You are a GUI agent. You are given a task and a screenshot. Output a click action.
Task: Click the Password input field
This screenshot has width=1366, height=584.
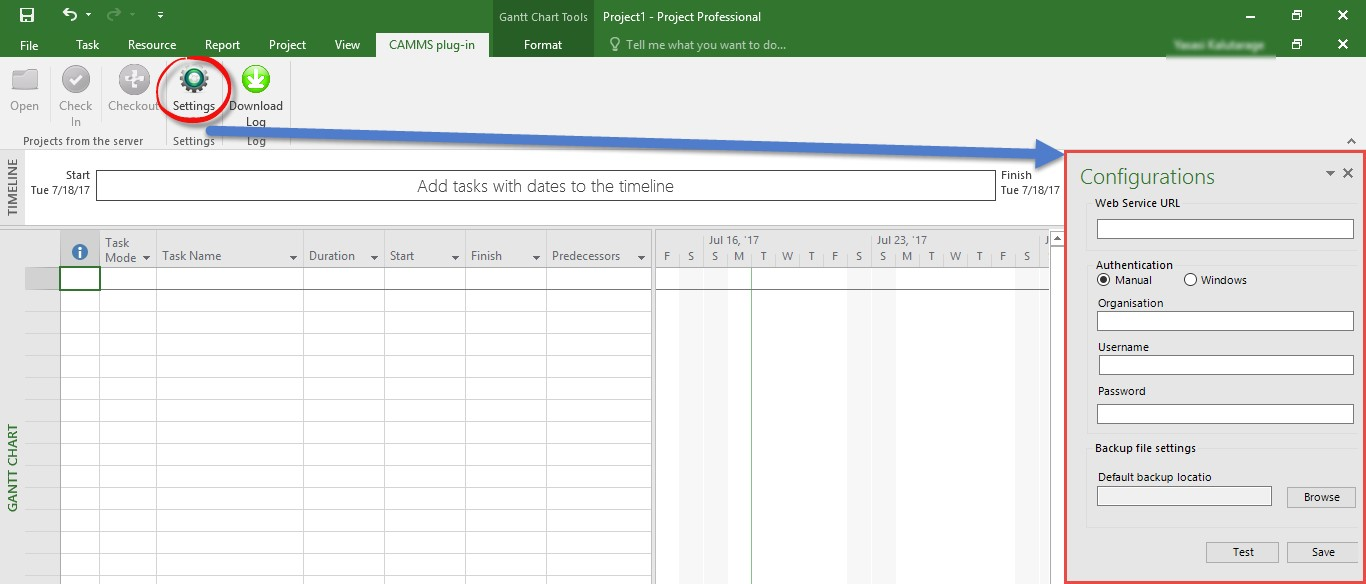[x=1225, y=413]
